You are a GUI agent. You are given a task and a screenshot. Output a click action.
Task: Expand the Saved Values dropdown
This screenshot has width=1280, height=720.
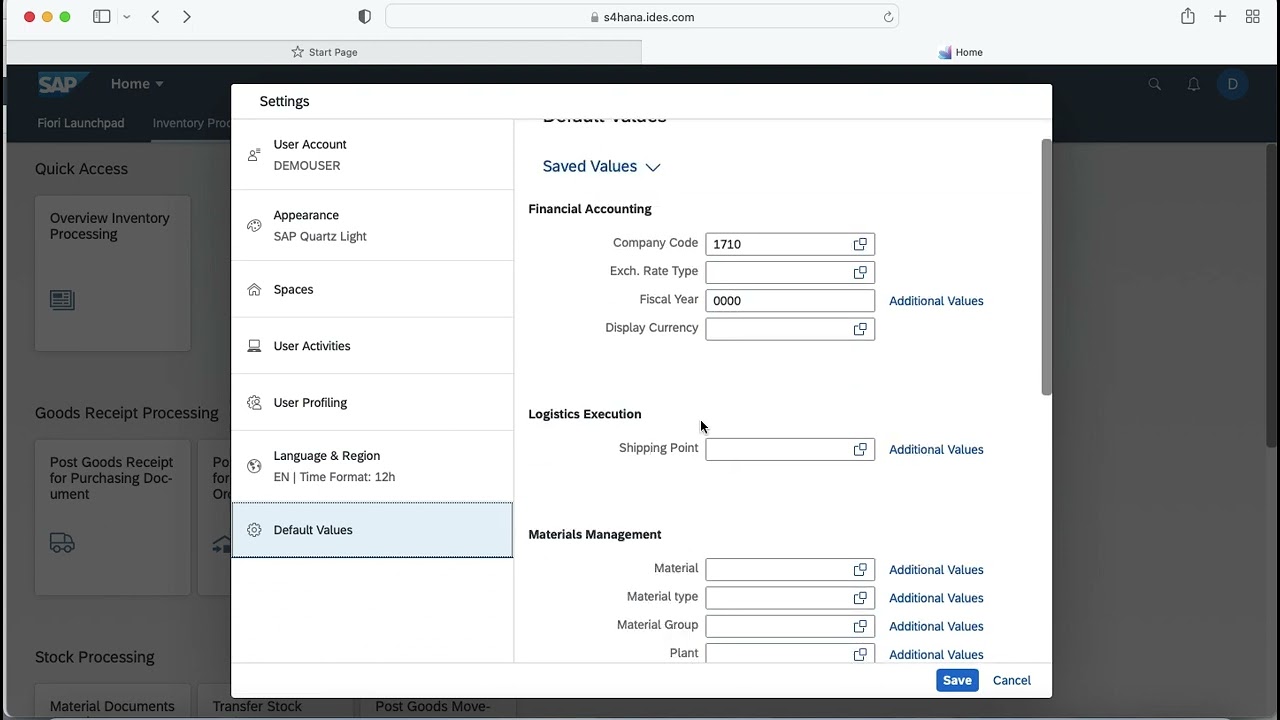(x=602, y=167)
